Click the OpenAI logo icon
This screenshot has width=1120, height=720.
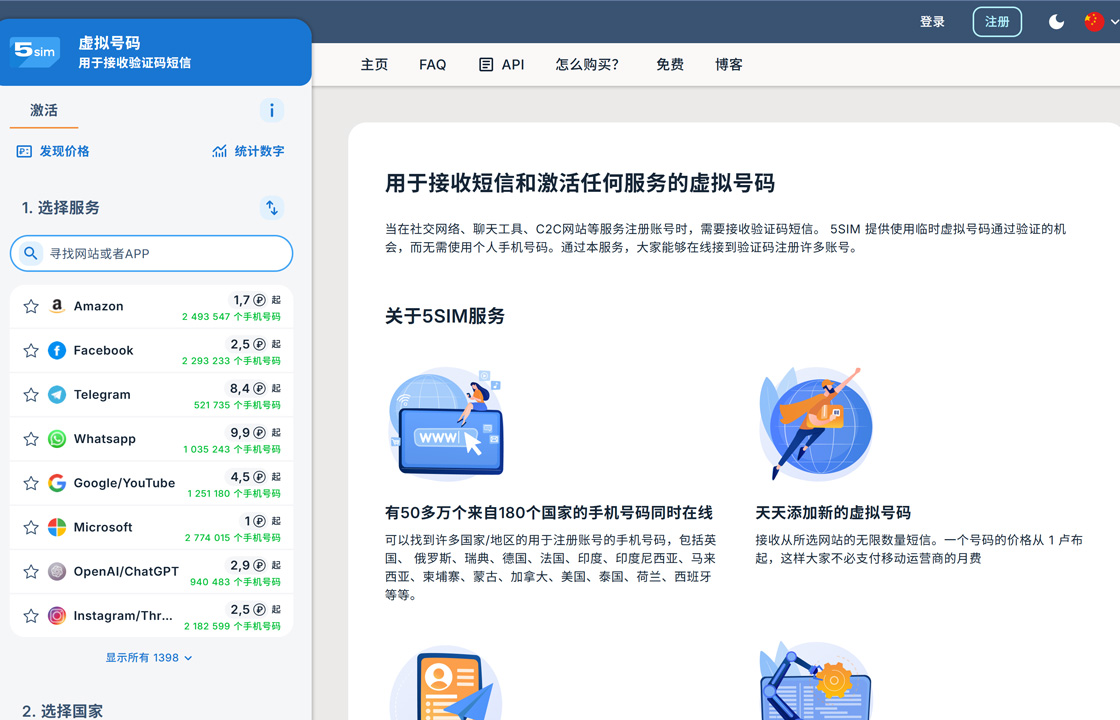coord(57,572)
